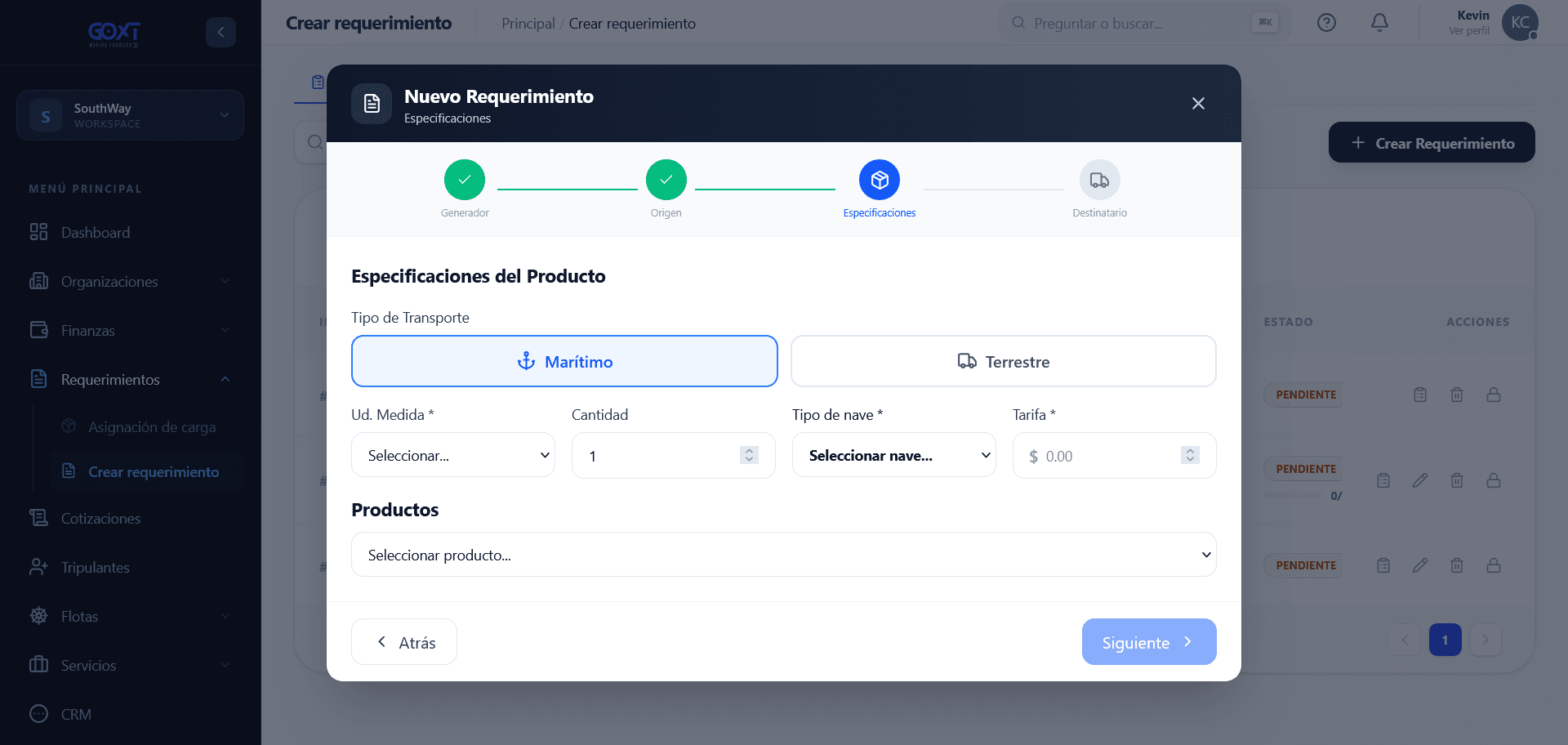Click next page arrow in pagination

[x=1486, y=640]
